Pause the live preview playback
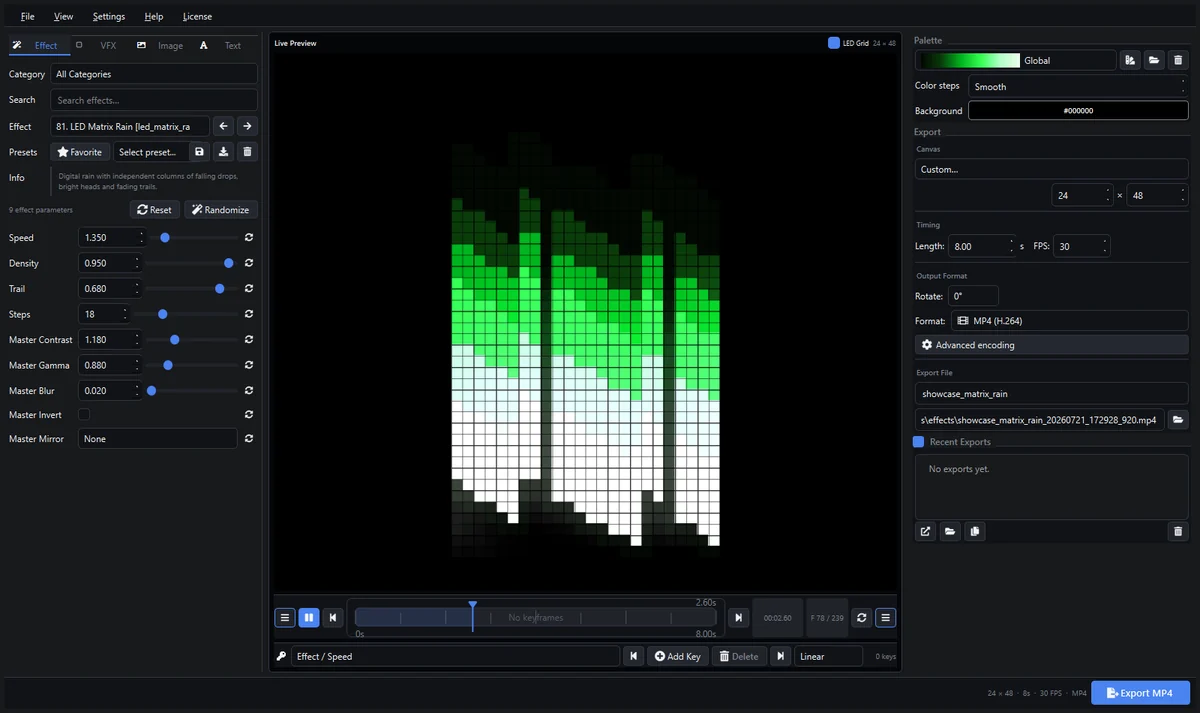Screen dimensions: 1200x713 [309, 618]
